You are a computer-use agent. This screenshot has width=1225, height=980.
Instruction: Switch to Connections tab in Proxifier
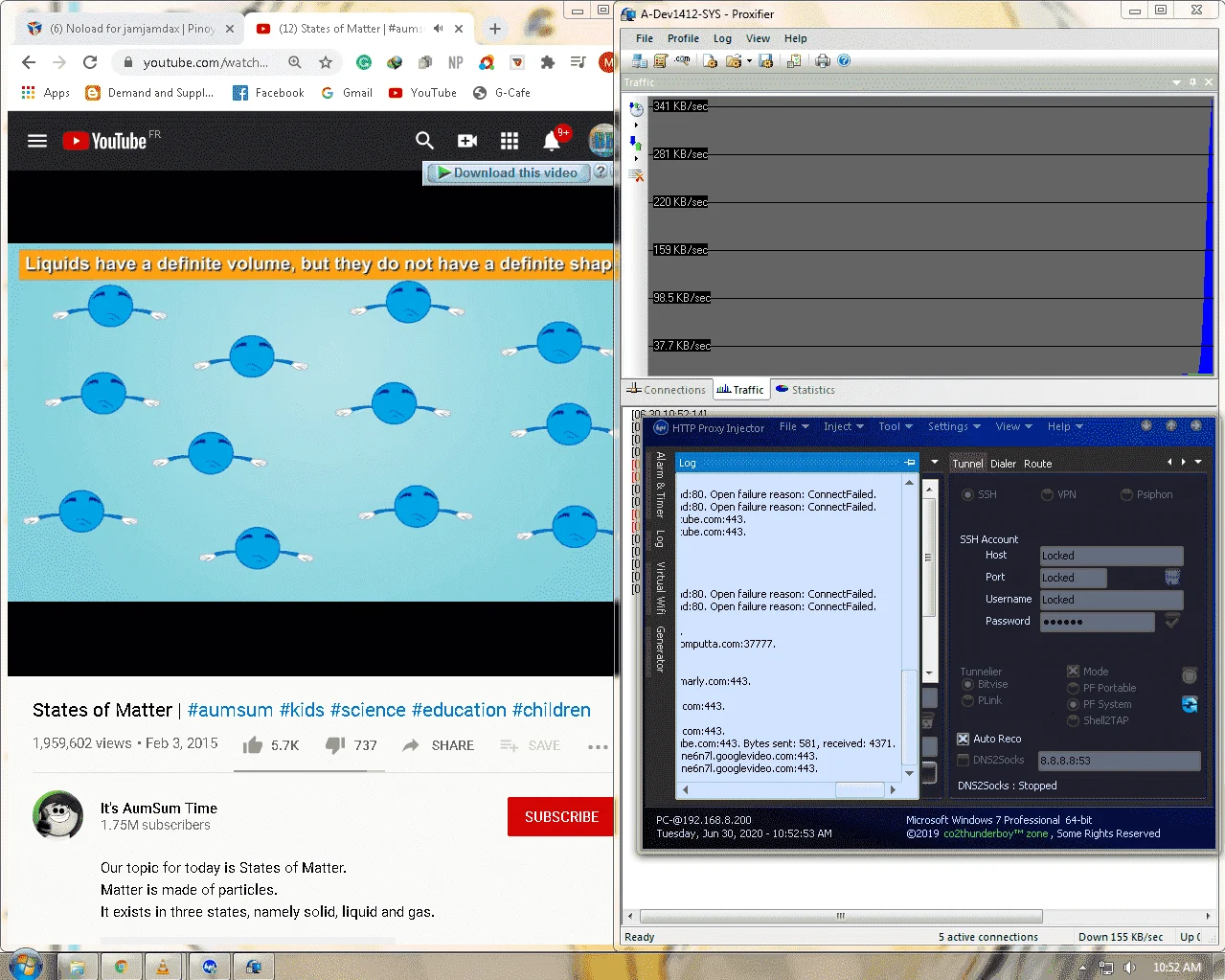(x=667, y=390)
